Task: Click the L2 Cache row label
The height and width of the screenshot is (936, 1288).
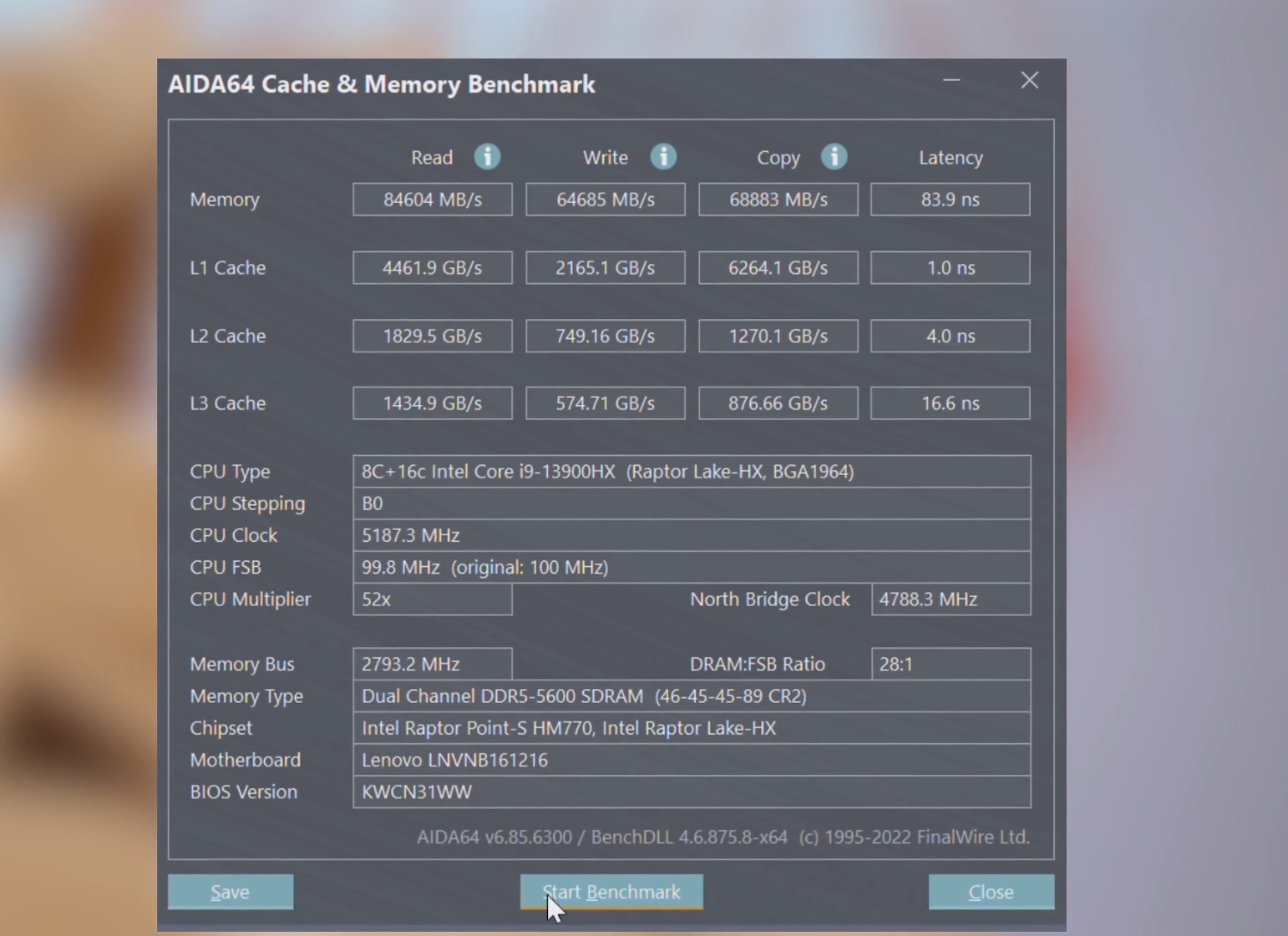Action: [x=228, y=336]
